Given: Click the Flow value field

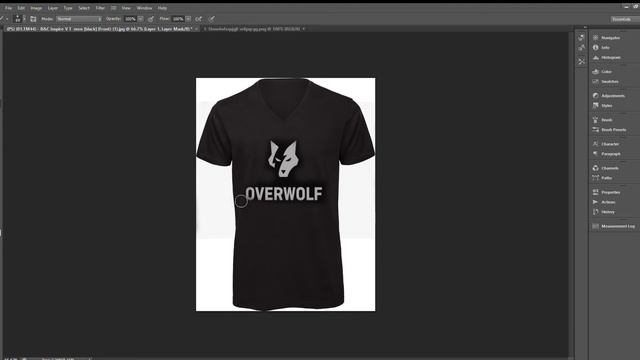Looking at the screenshot, I should coord(178,19).
